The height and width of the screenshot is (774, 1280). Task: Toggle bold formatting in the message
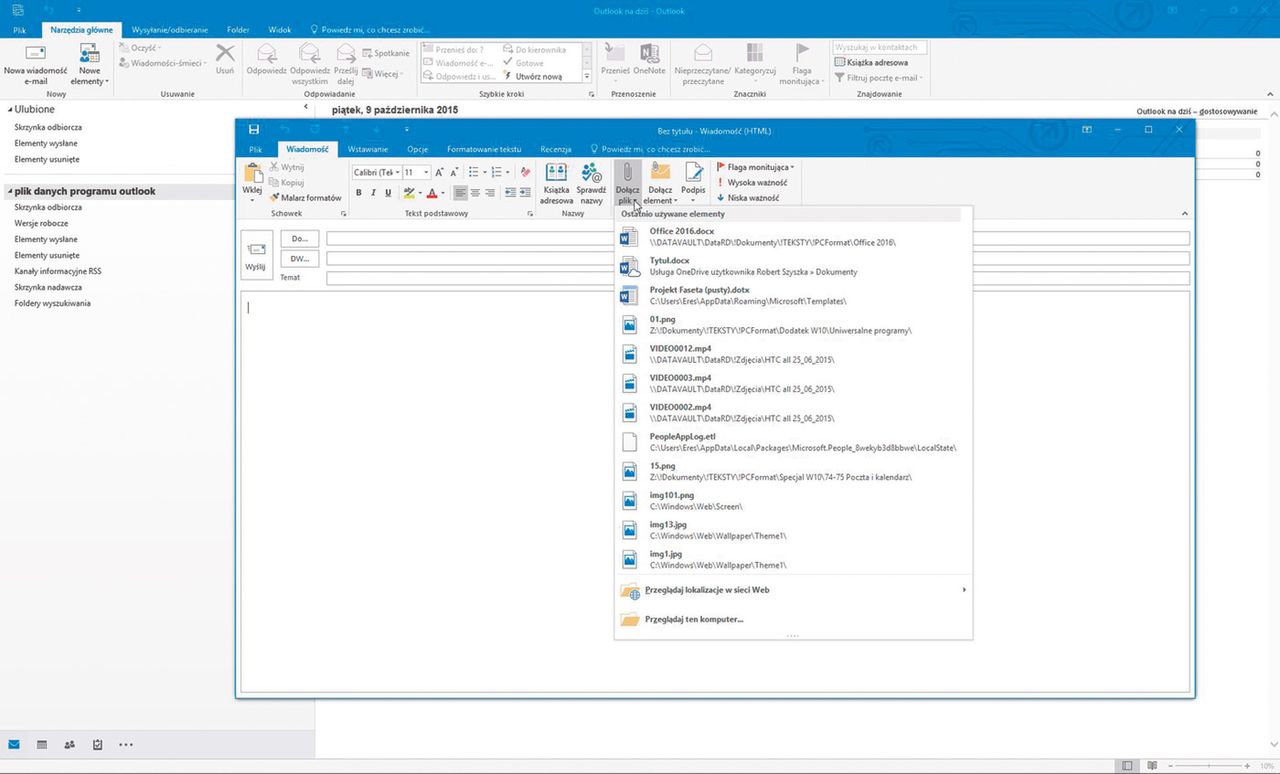[359, 193]
